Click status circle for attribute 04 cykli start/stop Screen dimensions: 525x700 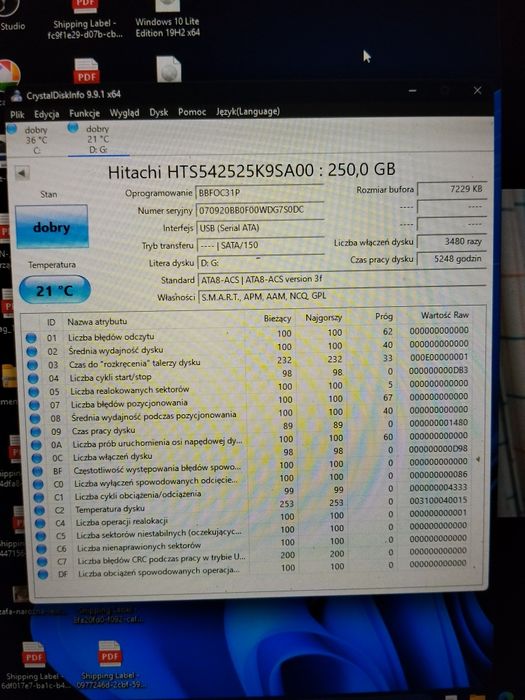point(33,378)
